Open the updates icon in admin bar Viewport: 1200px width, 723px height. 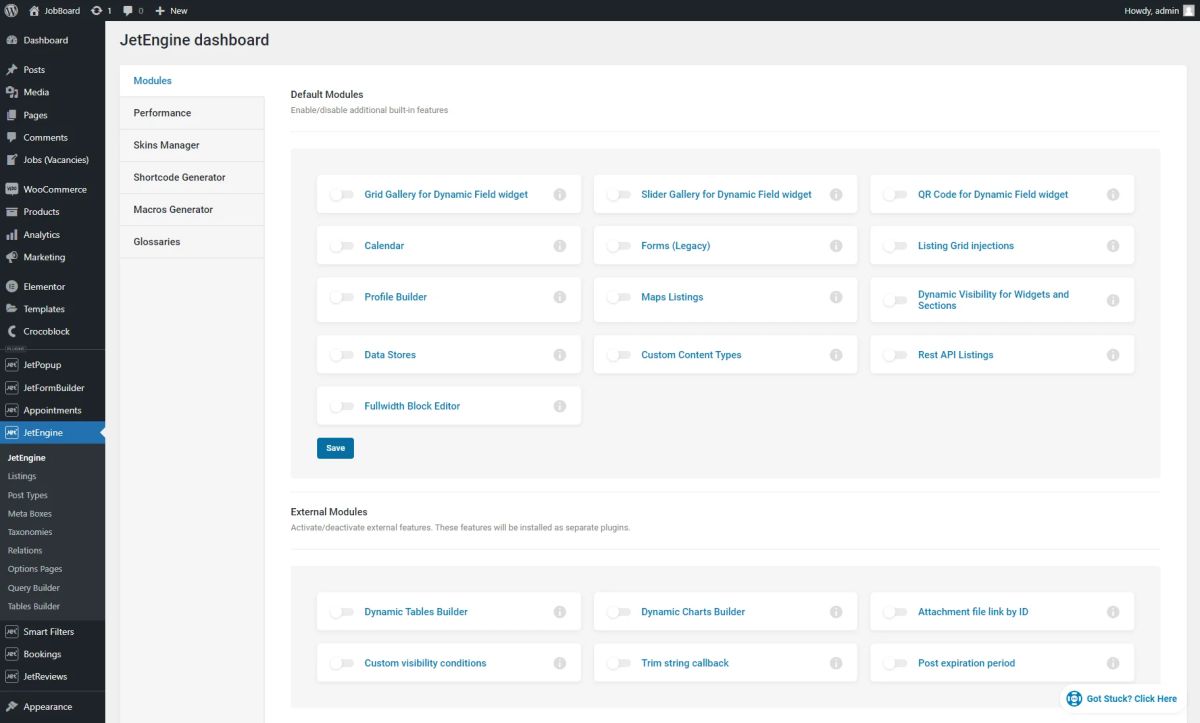[x=96, y=10]
